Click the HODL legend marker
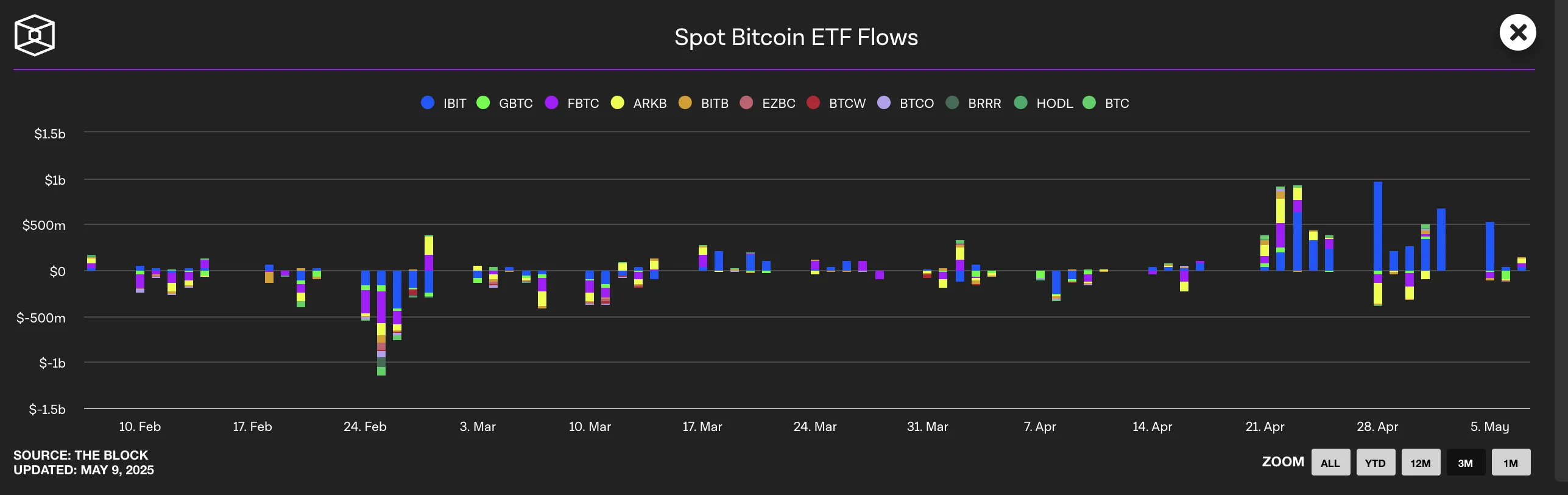 tap(1021, 102)
